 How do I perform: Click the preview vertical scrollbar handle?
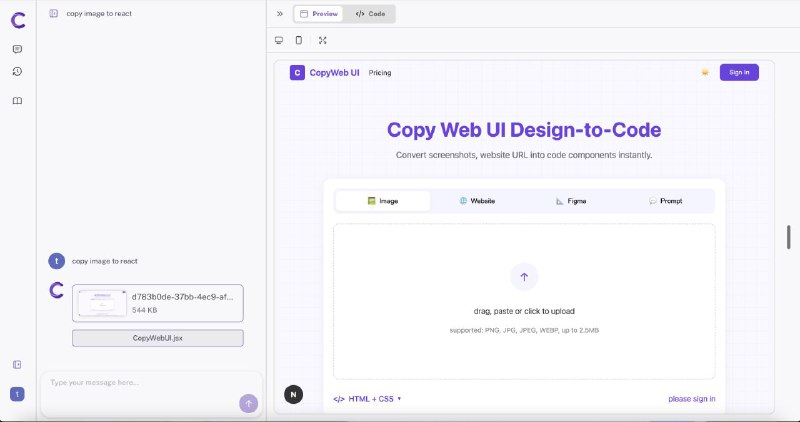(788, 237)
